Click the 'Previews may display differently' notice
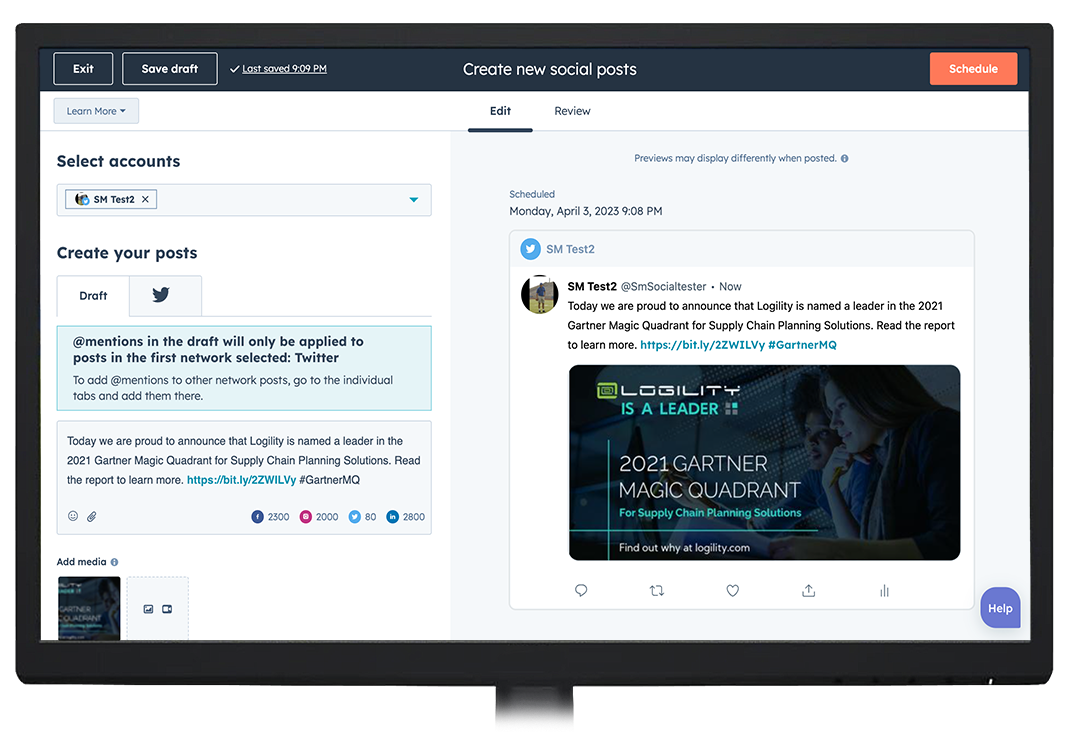 pos(735,158)
